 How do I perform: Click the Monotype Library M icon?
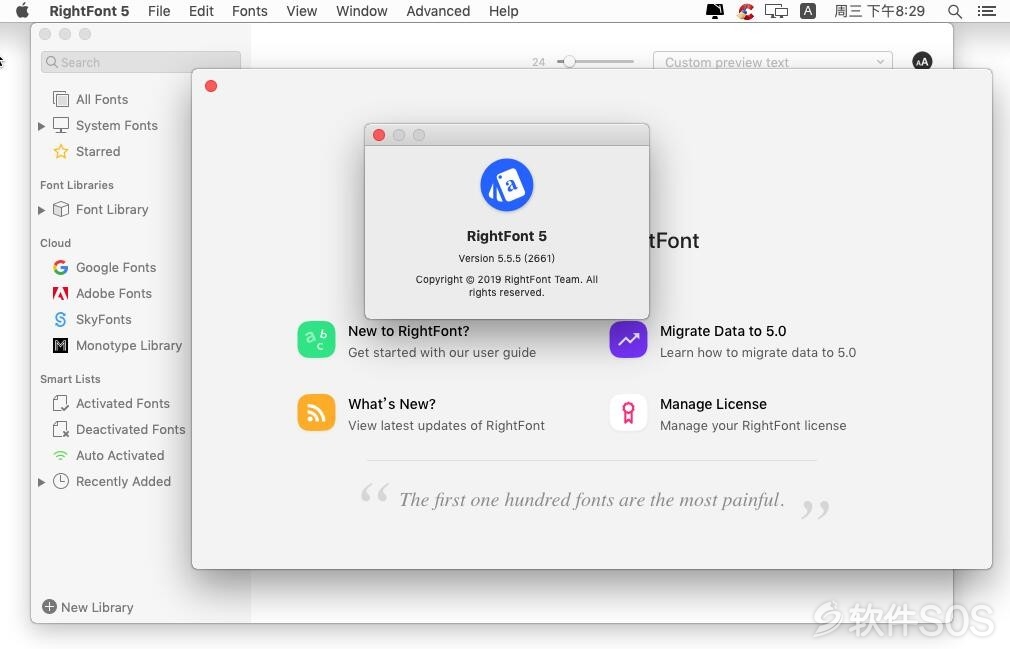pyautogui.click(x=61, y=346)
